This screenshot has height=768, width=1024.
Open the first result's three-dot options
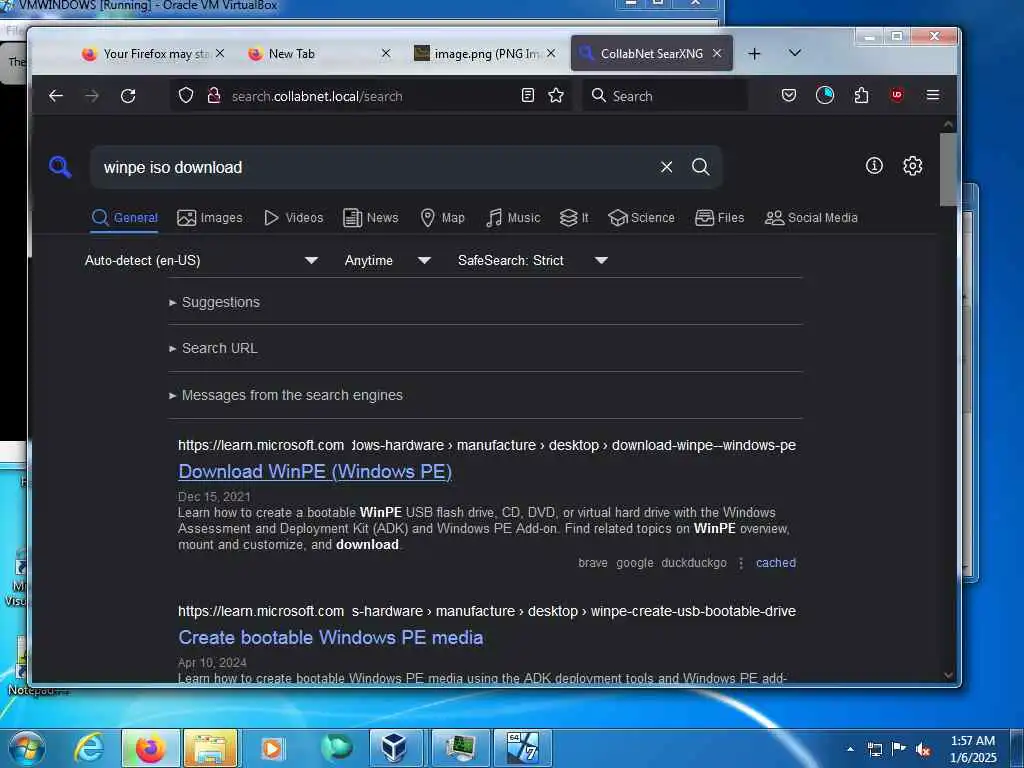click(x=741, y=563)
